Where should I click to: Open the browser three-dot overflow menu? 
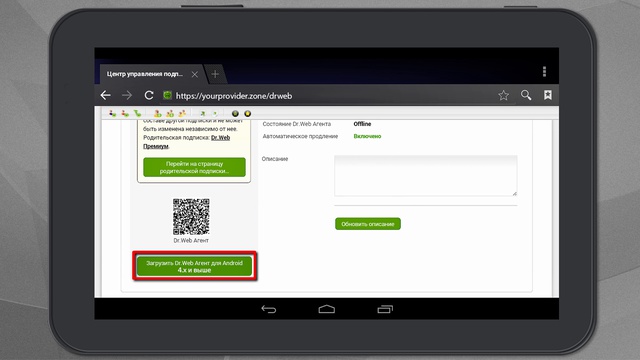[544, 71]
